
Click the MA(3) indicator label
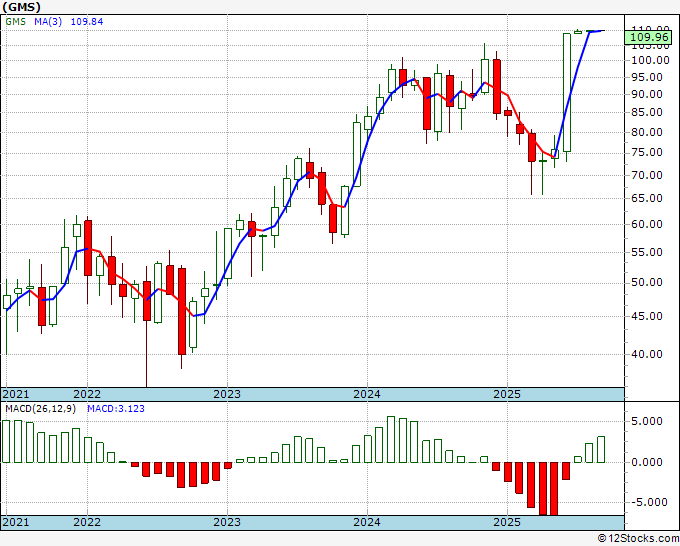click(48, 22)
